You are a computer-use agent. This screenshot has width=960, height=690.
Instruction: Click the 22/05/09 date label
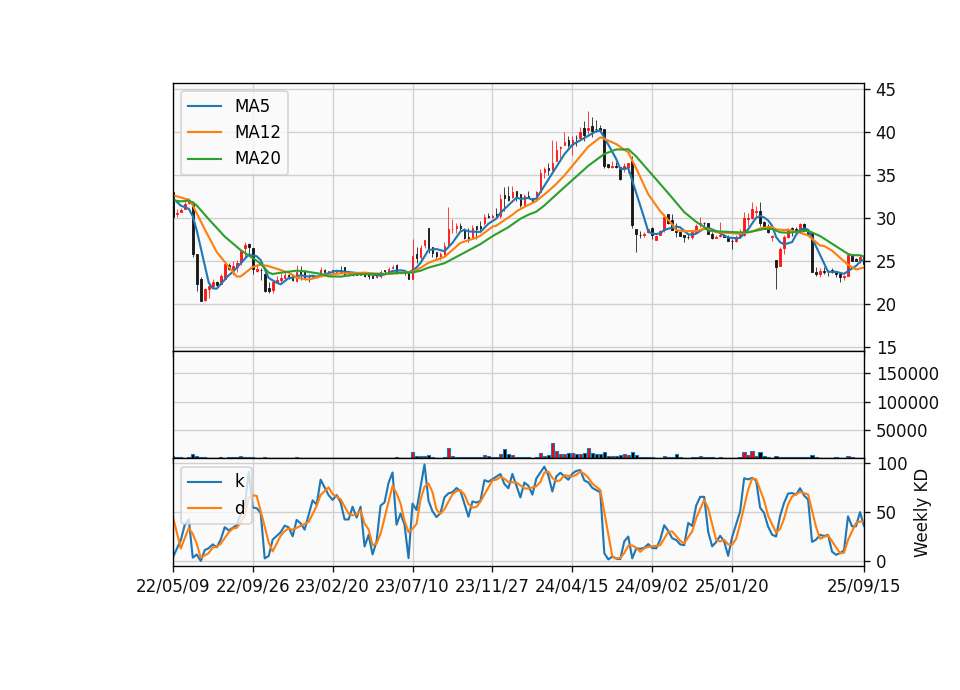pyautogui.click(x=173, y=586)
